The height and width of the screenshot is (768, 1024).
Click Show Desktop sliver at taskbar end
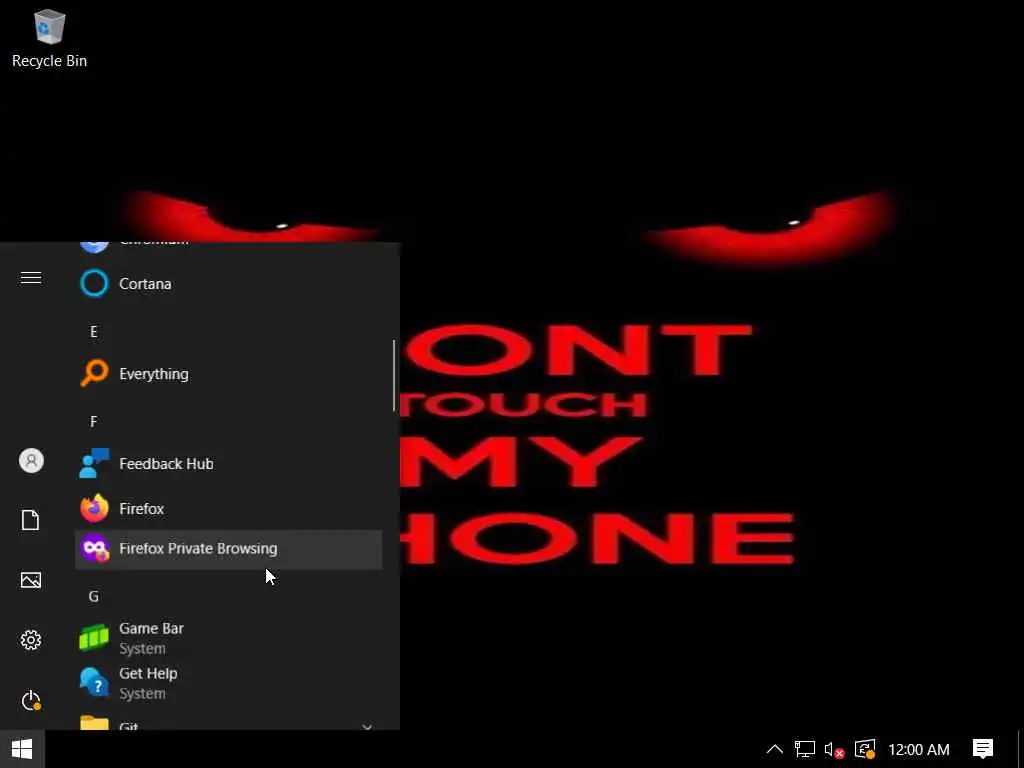click(x=1021, y=749)
